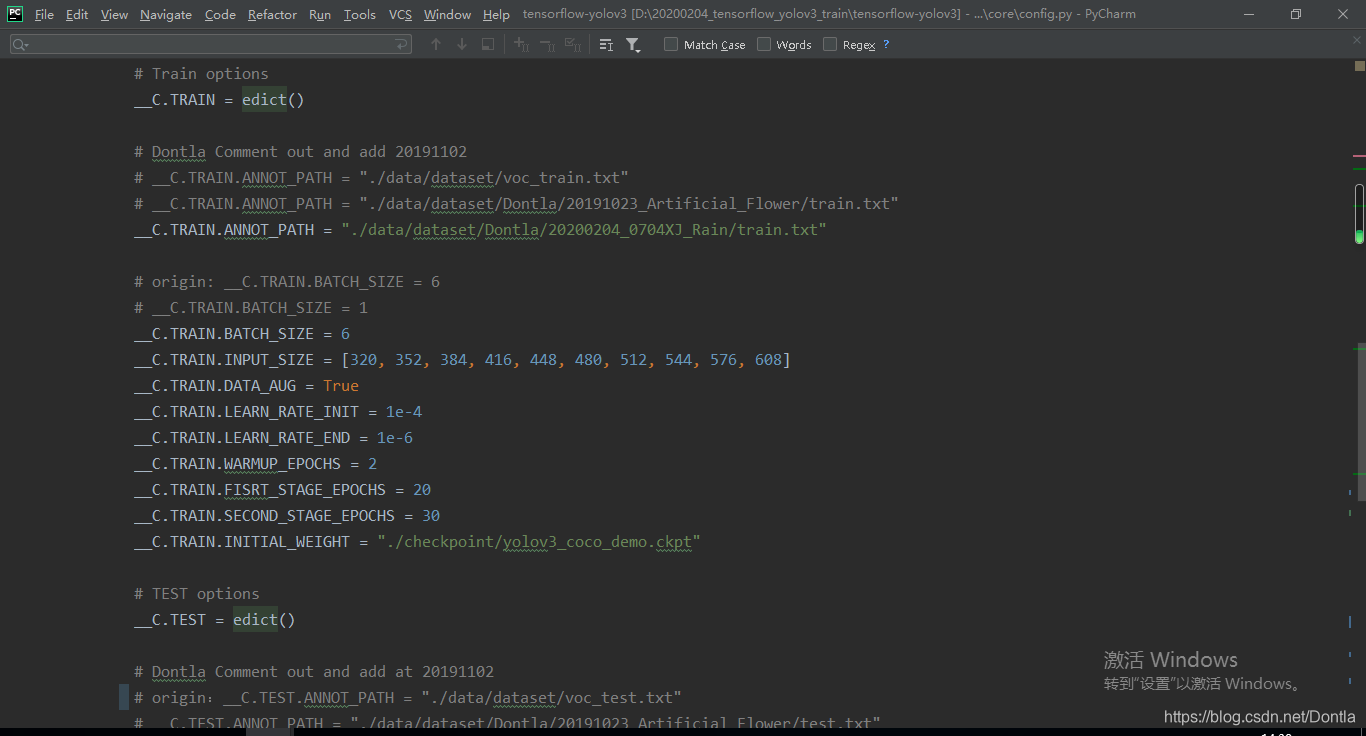Minimize the PyCharm window
The image size is (1366, 736).
(1250, 14)
